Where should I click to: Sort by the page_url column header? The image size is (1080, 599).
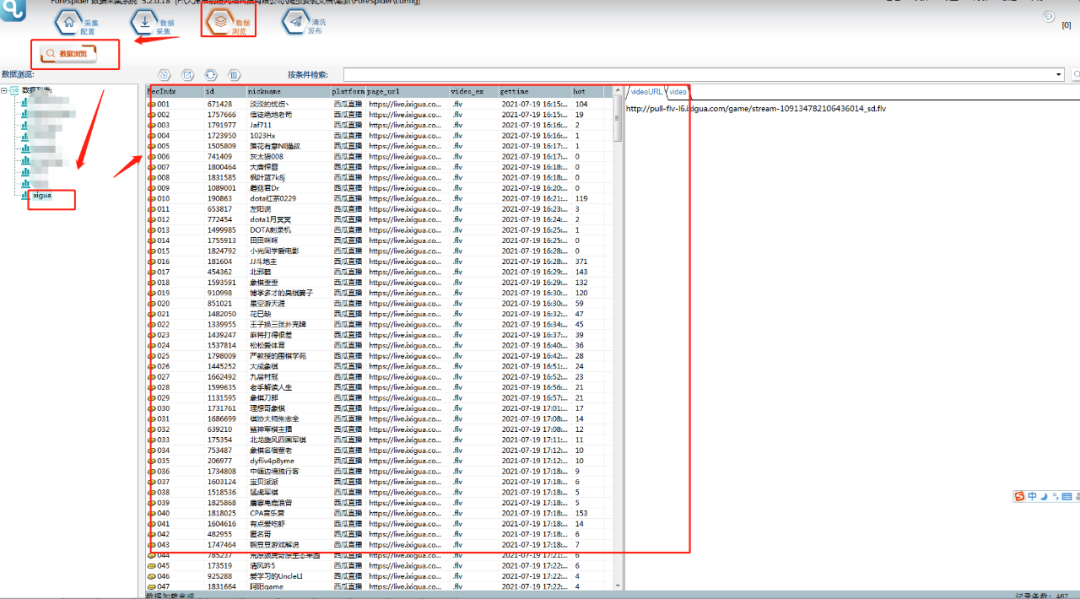tap(406, 92)
